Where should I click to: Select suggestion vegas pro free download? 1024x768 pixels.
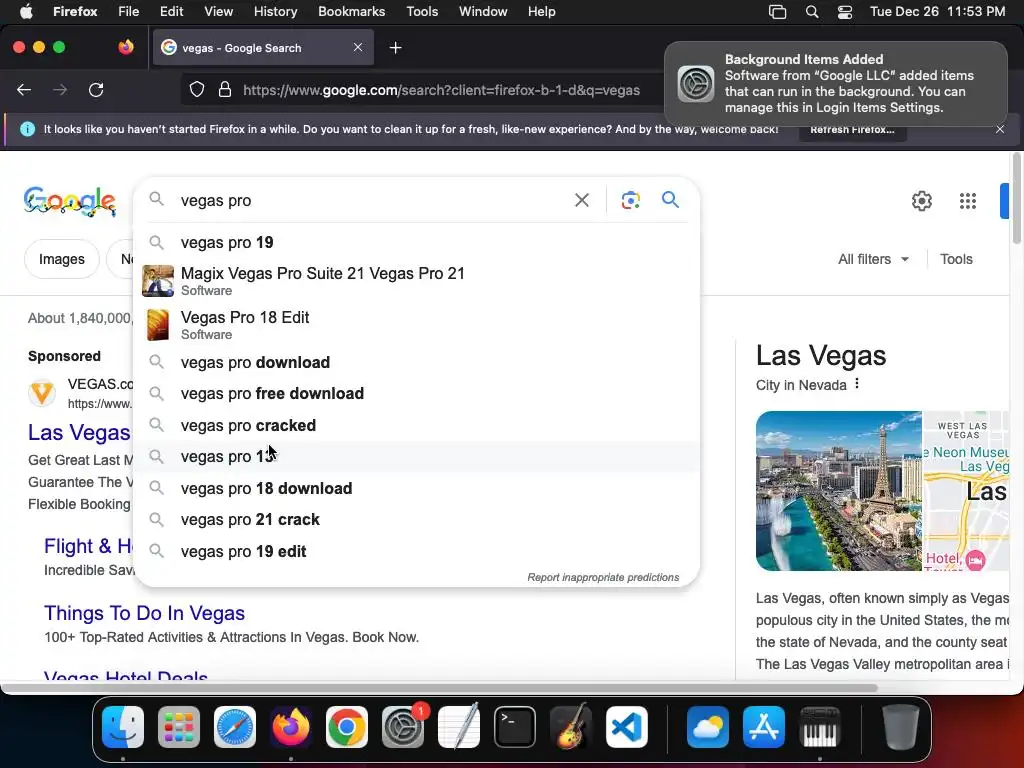[417, 393]
